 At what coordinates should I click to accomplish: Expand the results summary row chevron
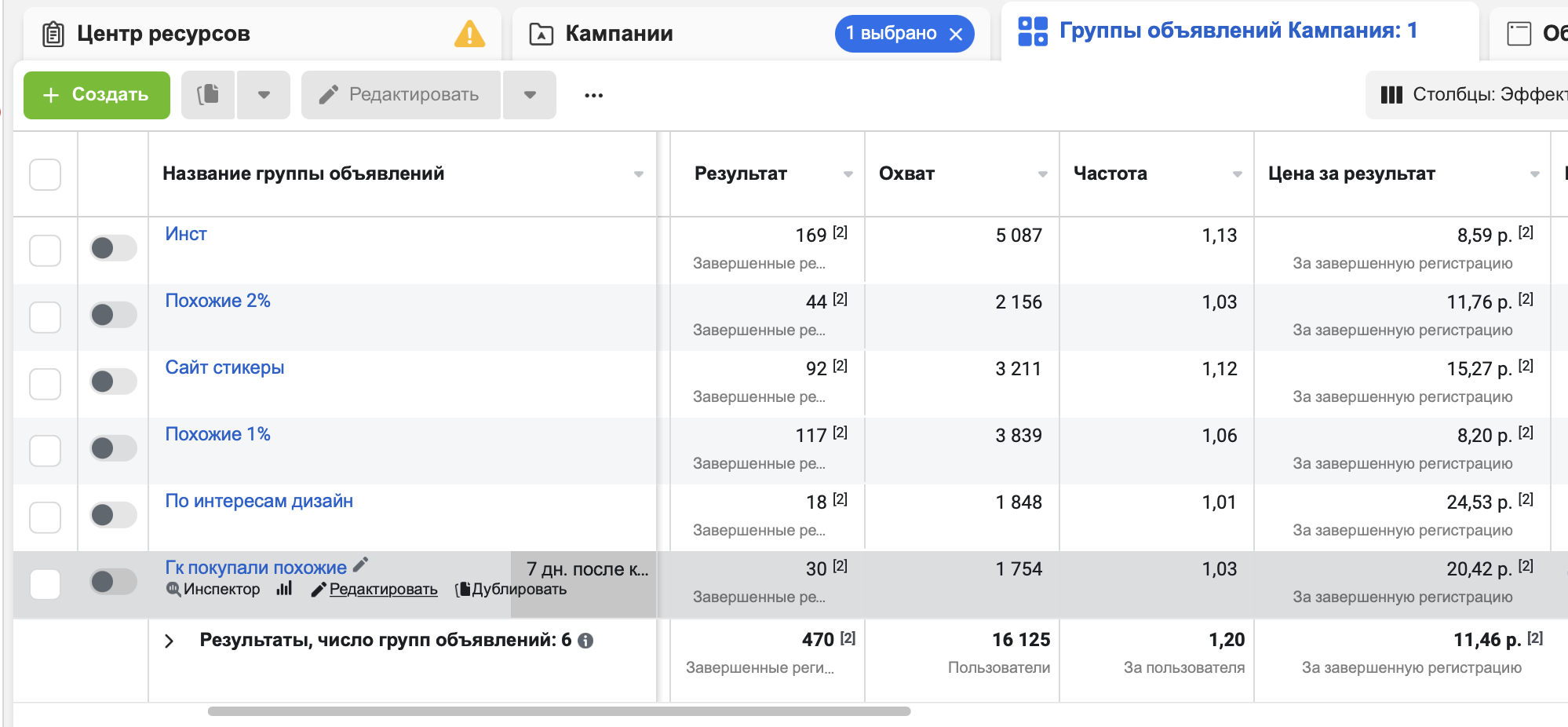click(169, 641)
